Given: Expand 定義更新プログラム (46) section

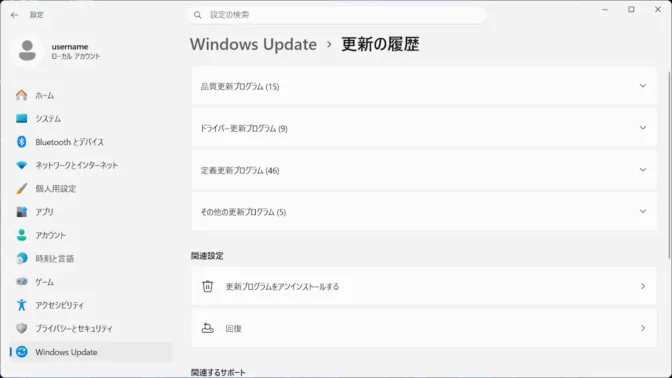Looking at the screenshot, I should [424, 170].
